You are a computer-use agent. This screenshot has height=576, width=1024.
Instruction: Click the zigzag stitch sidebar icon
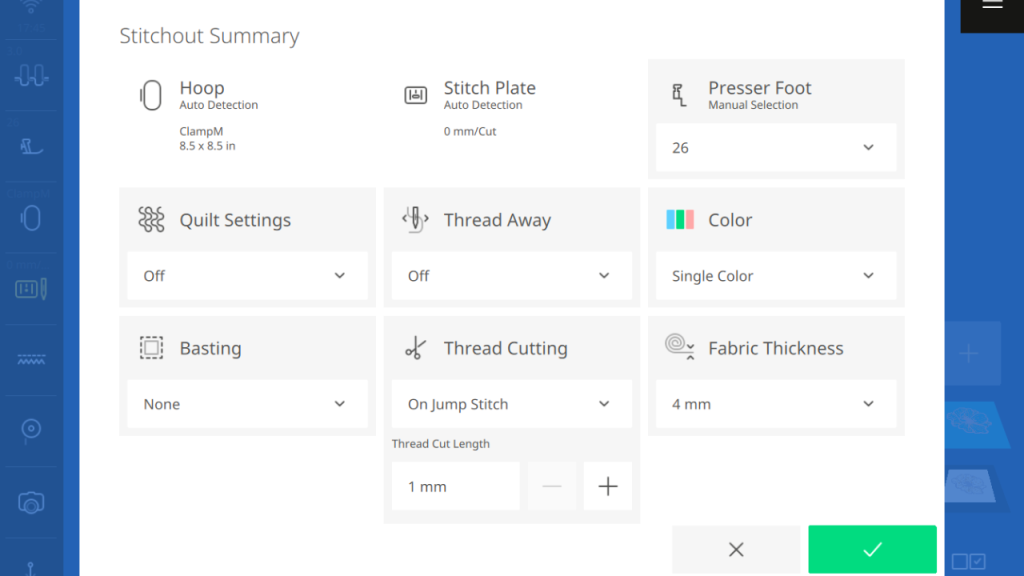tap(31, 360)
